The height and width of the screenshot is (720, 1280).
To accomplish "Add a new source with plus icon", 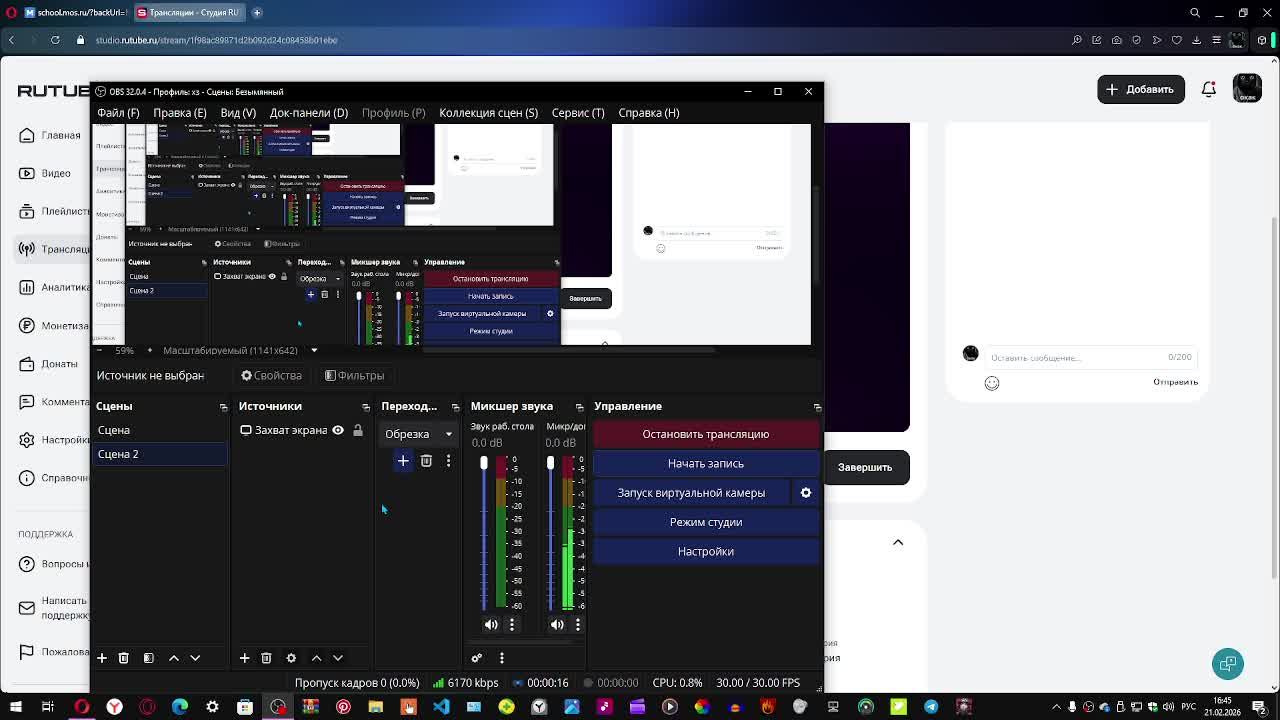I will [244, 658].
